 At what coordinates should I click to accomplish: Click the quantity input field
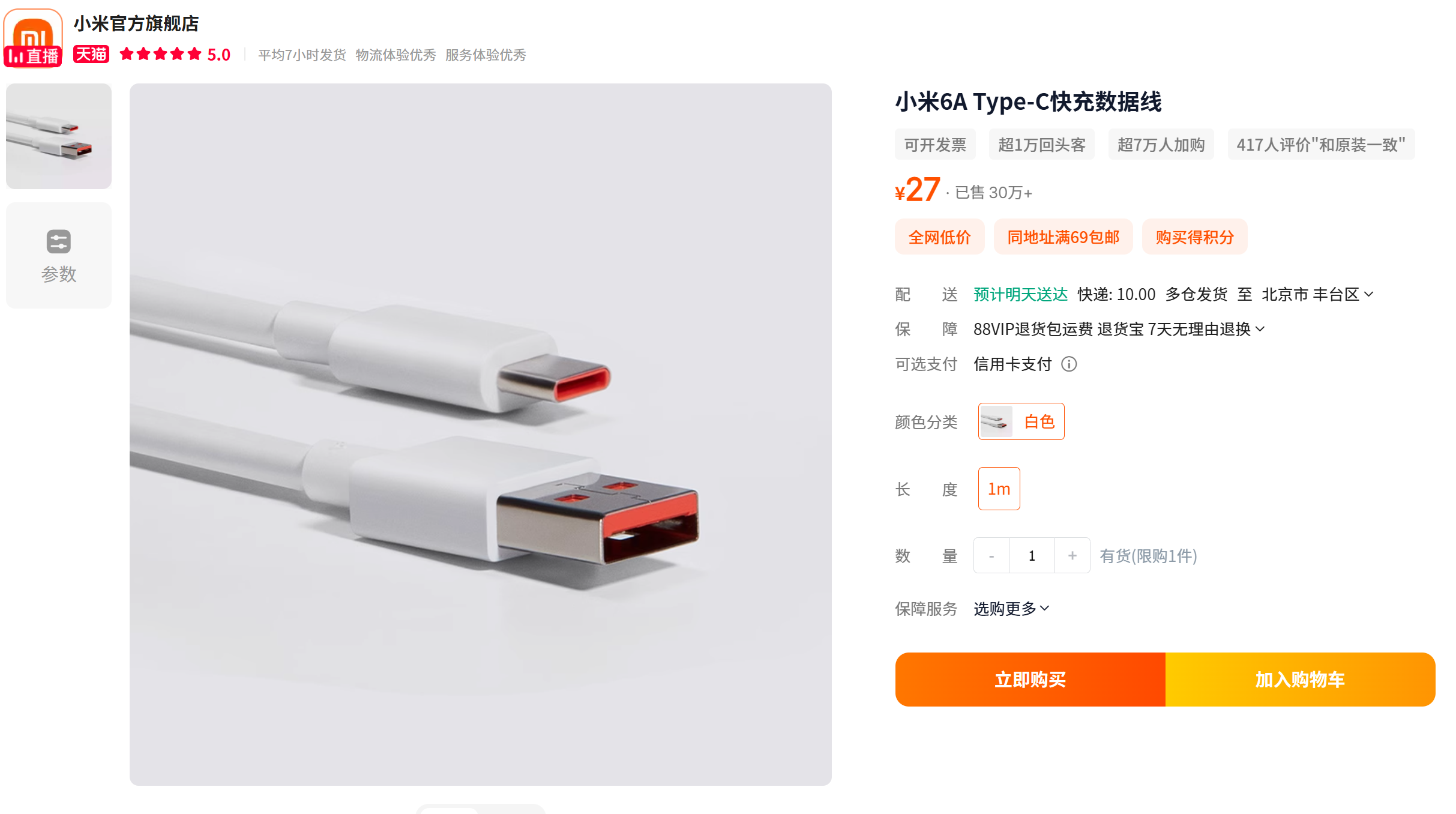[1032, 556]
